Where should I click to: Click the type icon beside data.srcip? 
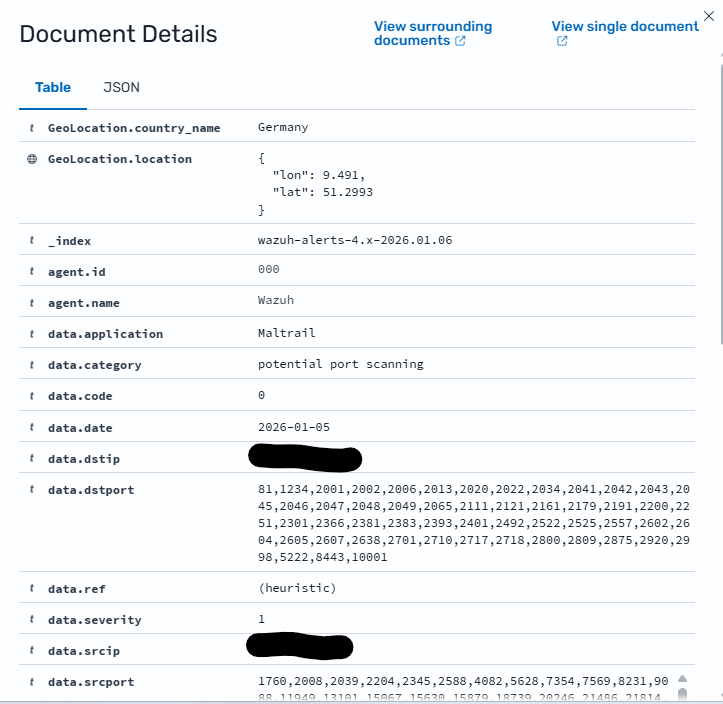pyautogui.click(x=32, y=651)
